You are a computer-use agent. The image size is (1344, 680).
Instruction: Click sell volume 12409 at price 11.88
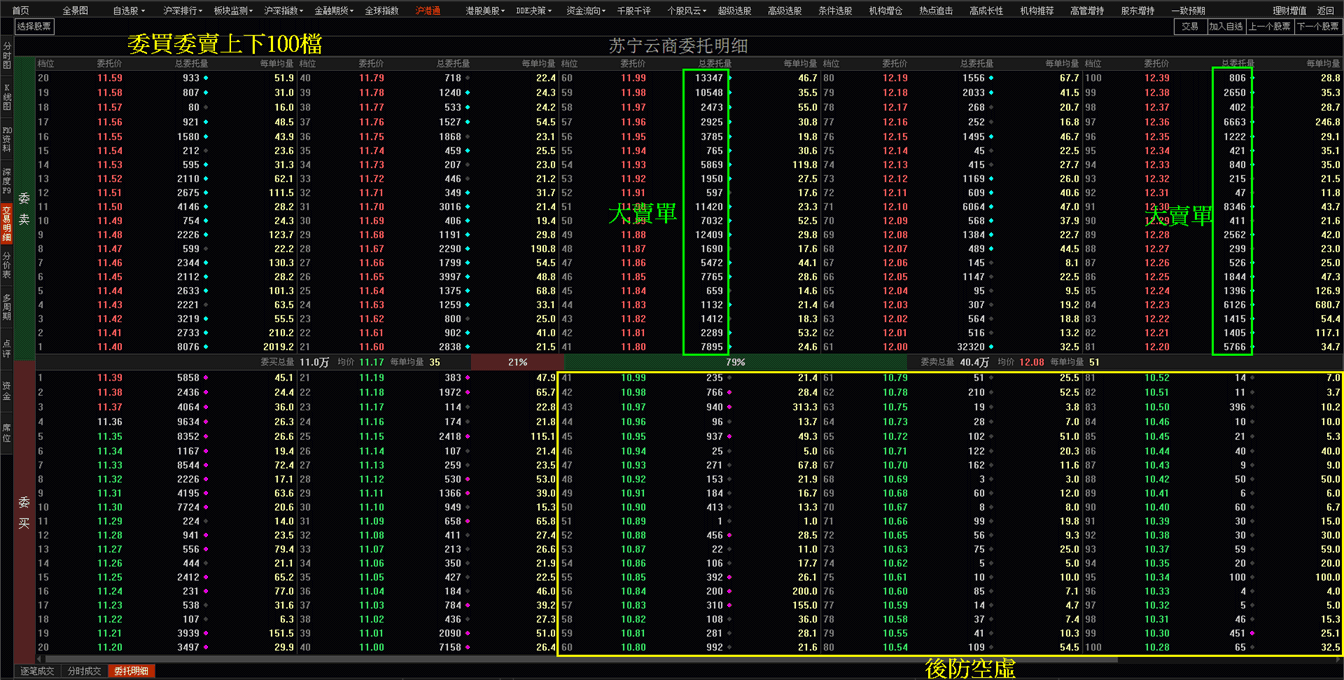pos(707,234)
